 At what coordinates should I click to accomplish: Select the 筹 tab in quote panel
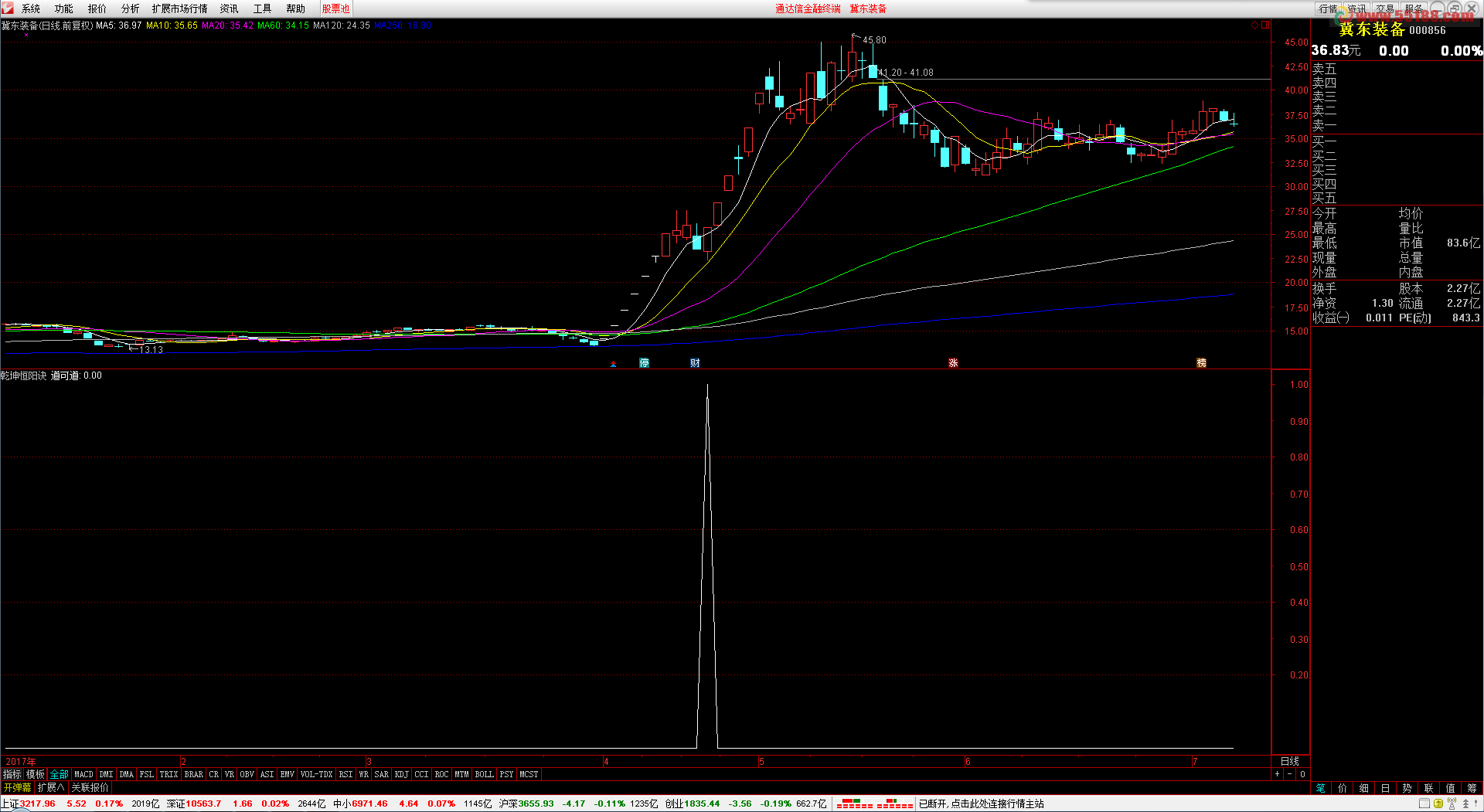click(1472, 788)
